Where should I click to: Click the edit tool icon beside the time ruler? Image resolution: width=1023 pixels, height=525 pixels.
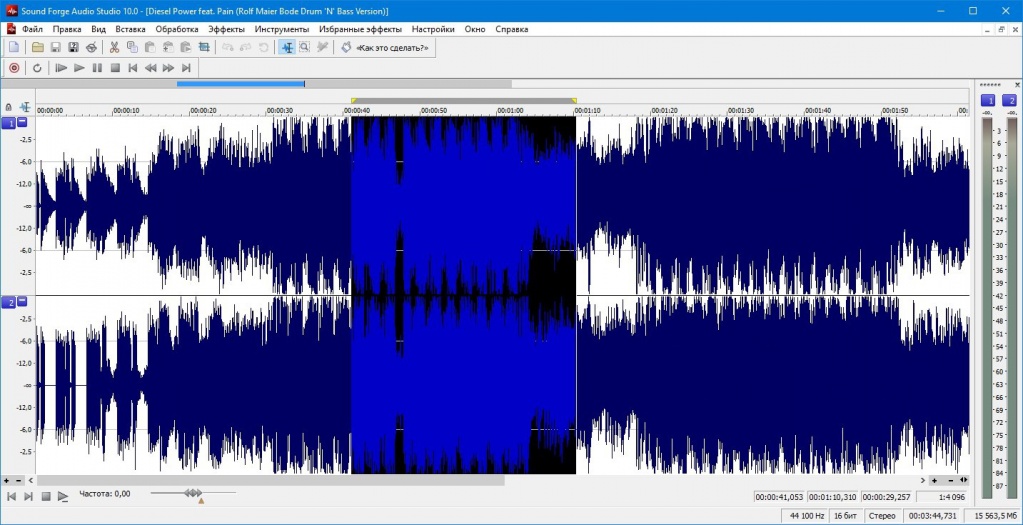point(25,107)
